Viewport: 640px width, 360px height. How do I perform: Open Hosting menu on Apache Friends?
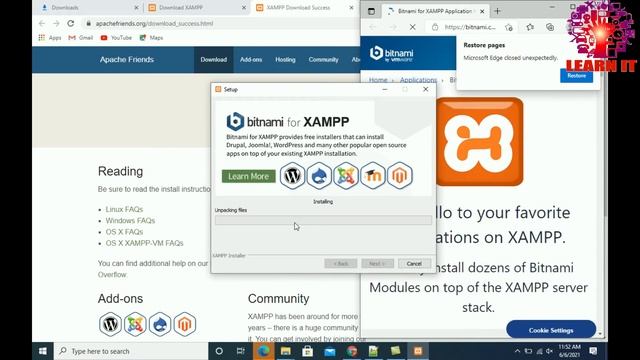coord(285,60)
